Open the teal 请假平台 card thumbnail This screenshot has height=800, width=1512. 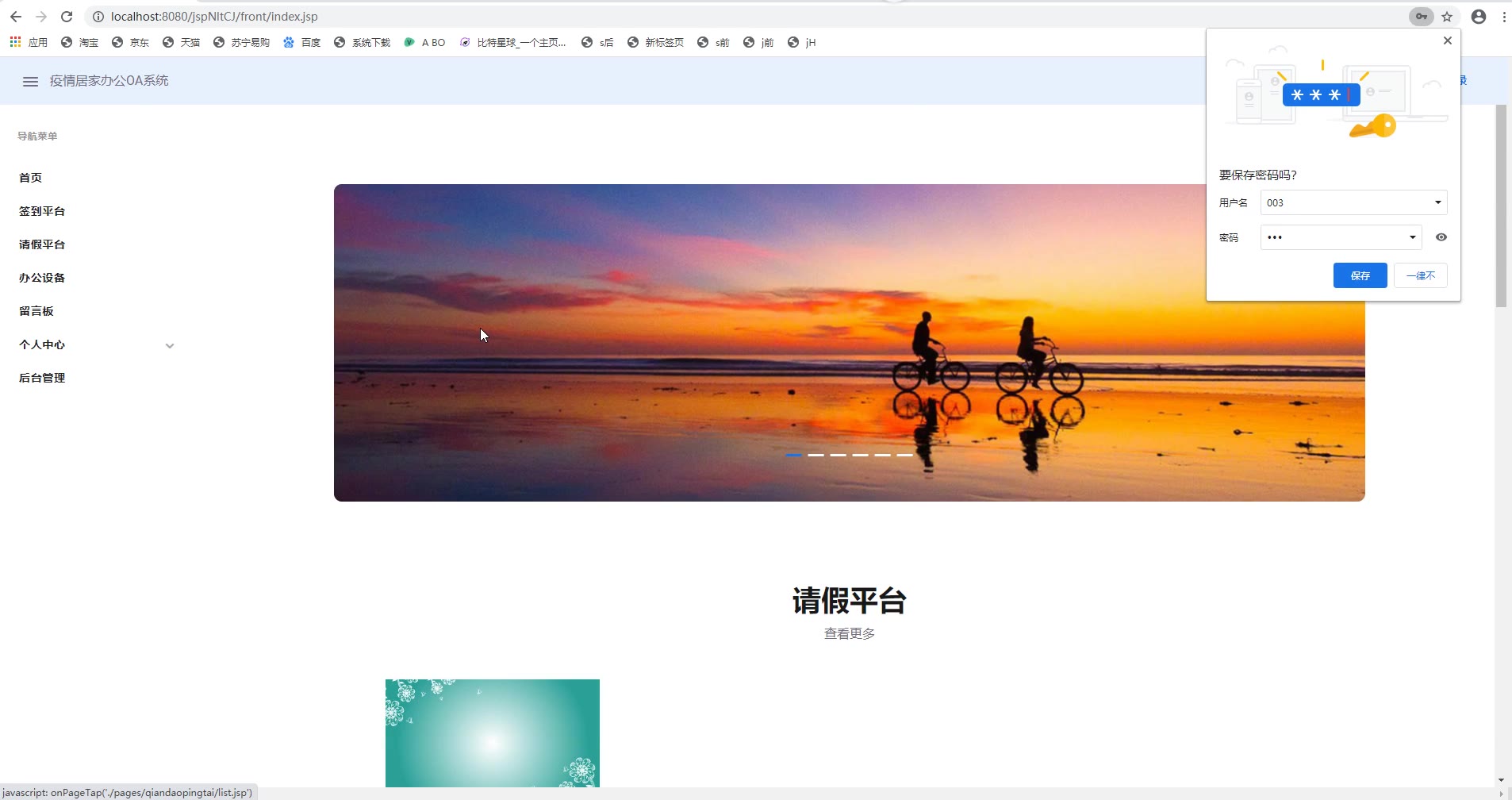point(493,733)
